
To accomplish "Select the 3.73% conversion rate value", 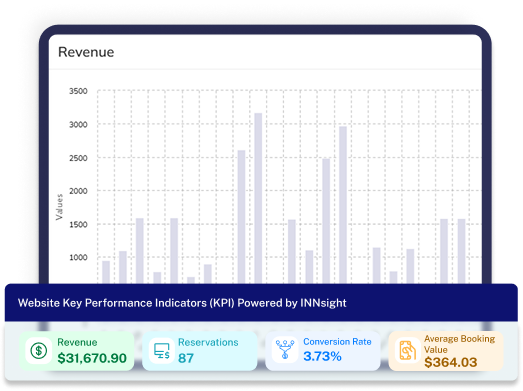I will [322, 356].
